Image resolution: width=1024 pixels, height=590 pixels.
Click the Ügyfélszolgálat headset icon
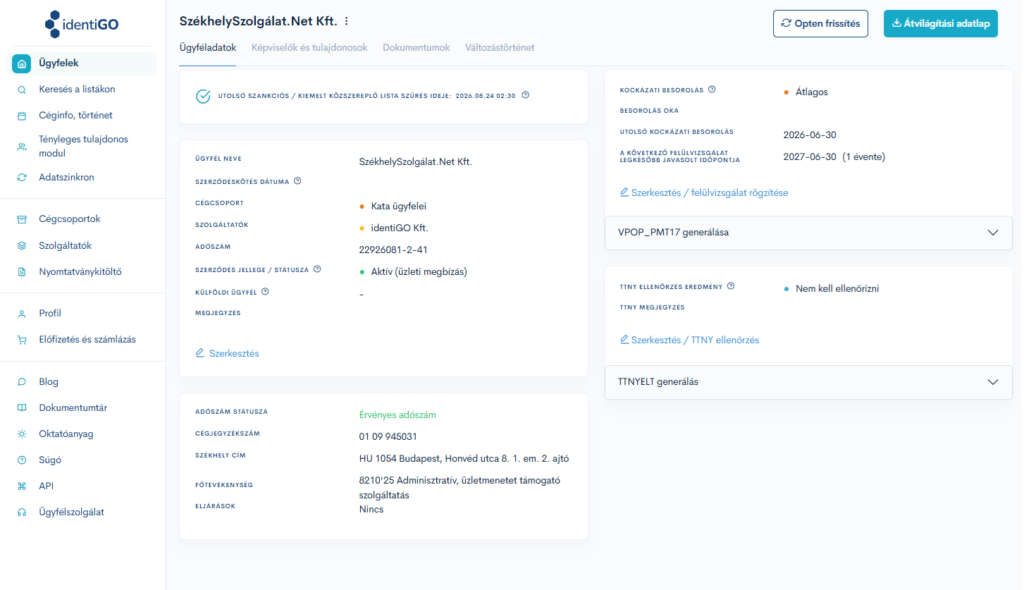[x=22, y=512]
